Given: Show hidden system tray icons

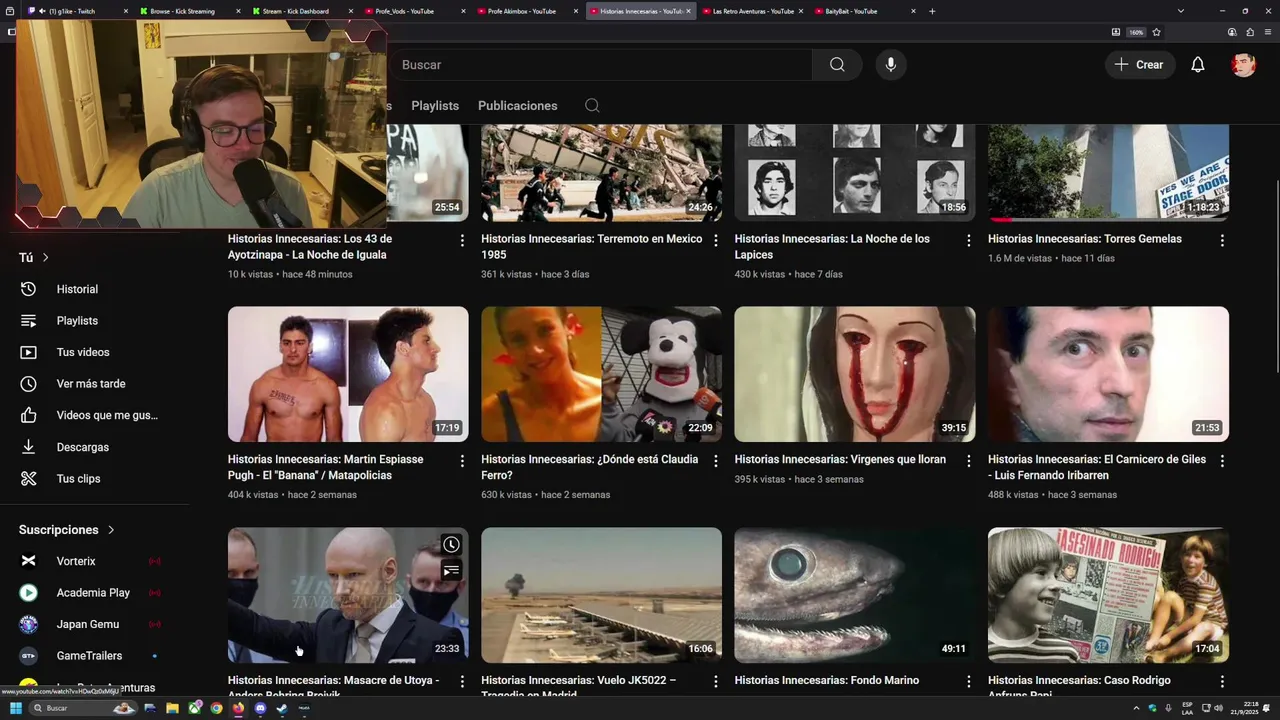Looking at the screenshot, I should 1136,708.
